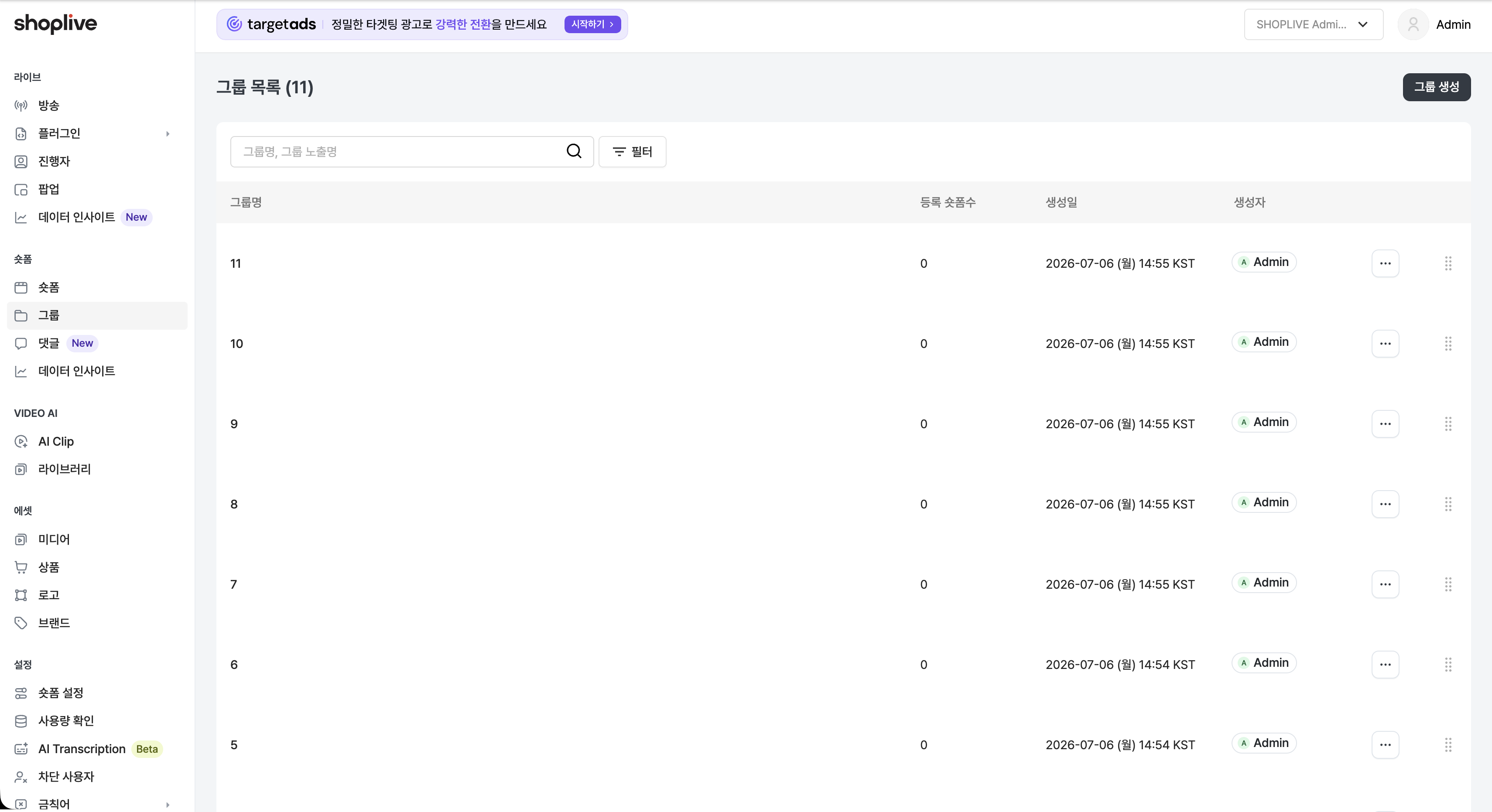Click the shoplive logo
This screenshot has width=1492, height=812.
tap(55, 24)
